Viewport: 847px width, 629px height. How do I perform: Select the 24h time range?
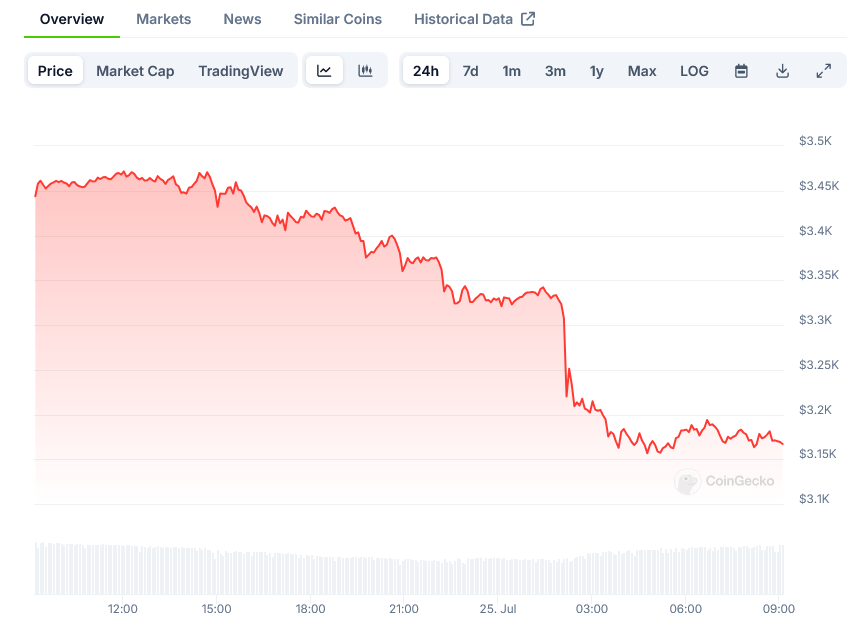pos(426,71)
